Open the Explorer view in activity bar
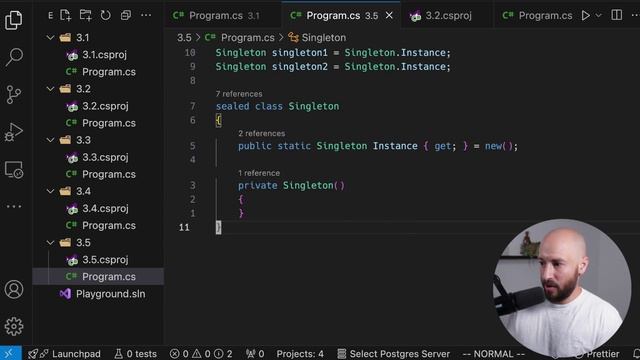This screenshot has width=640, height=360. [13, 20]
